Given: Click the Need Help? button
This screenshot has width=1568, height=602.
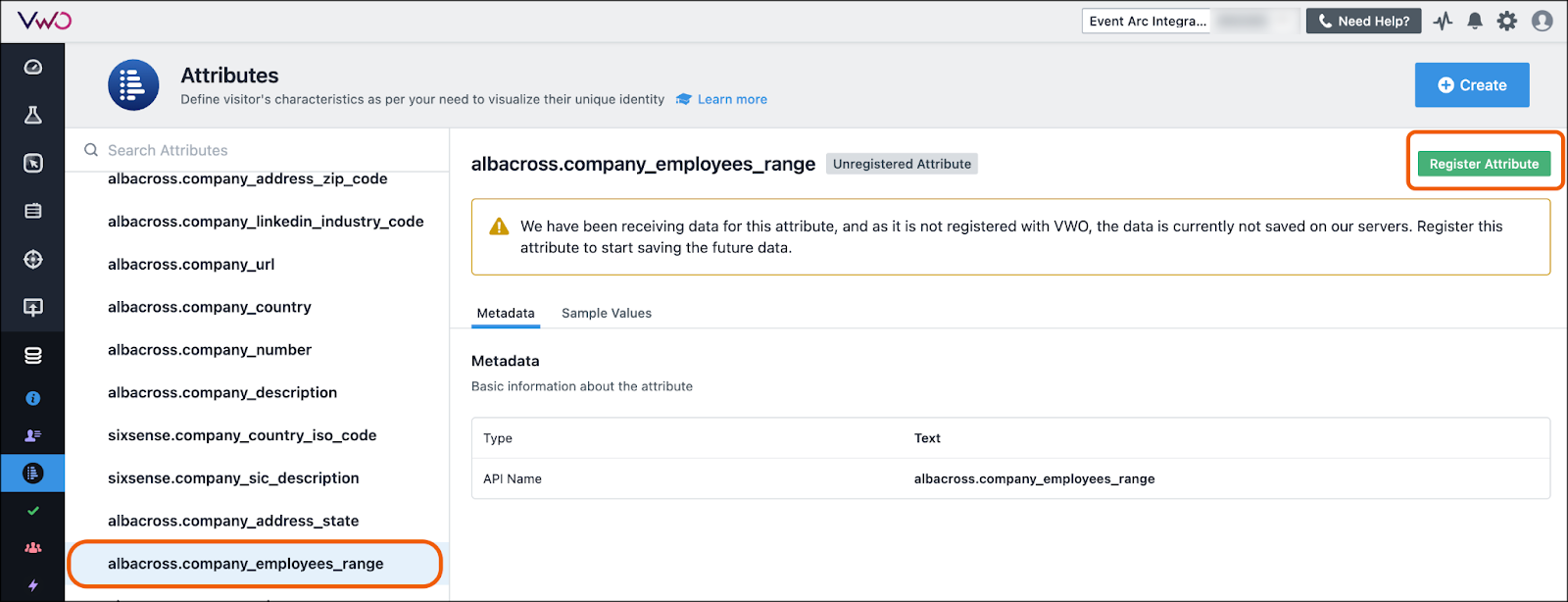Looking at the screenshot, I should coord(1363,21).
